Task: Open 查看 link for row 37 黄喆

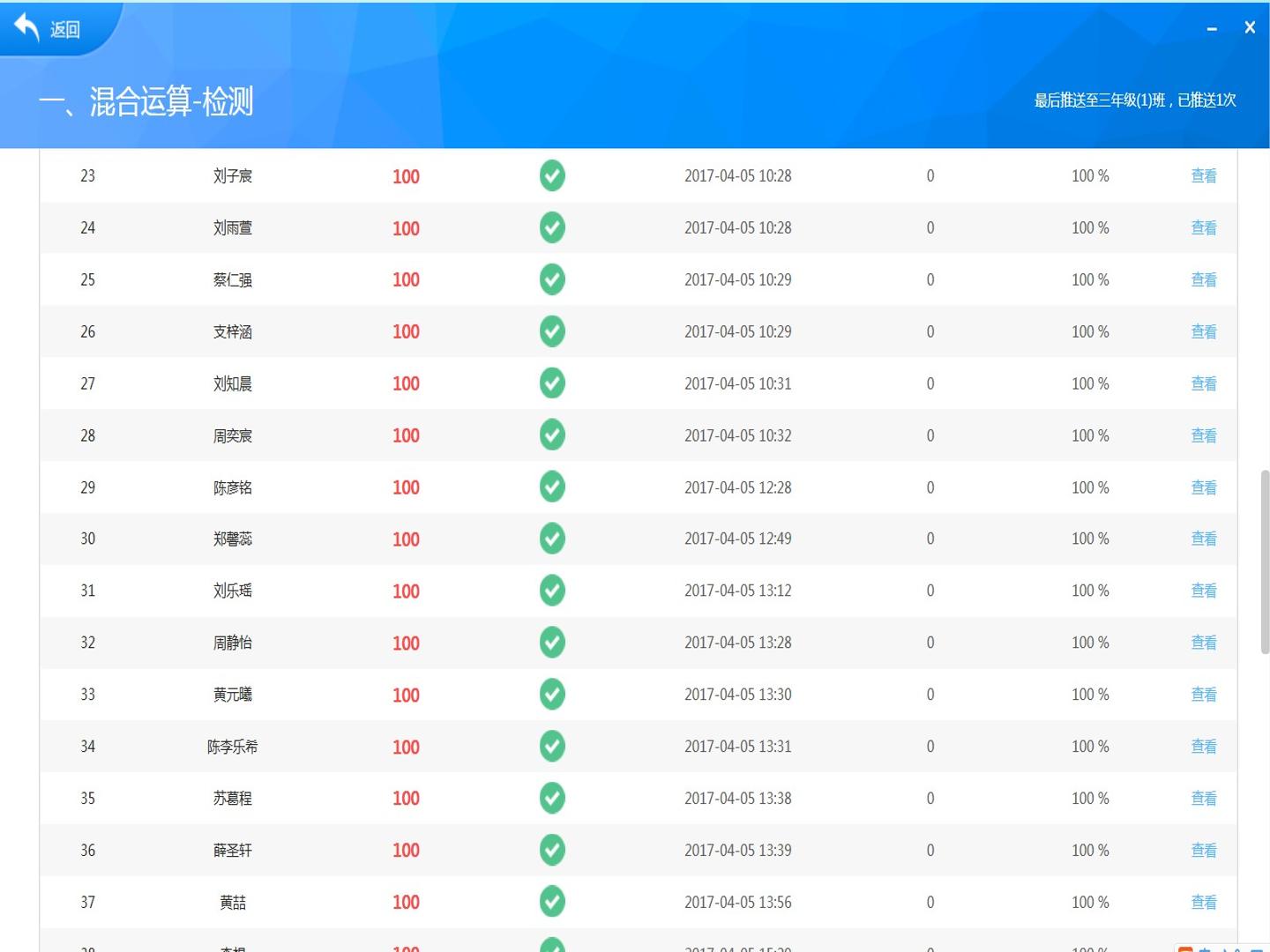Action: click(x=1204, y=904)
